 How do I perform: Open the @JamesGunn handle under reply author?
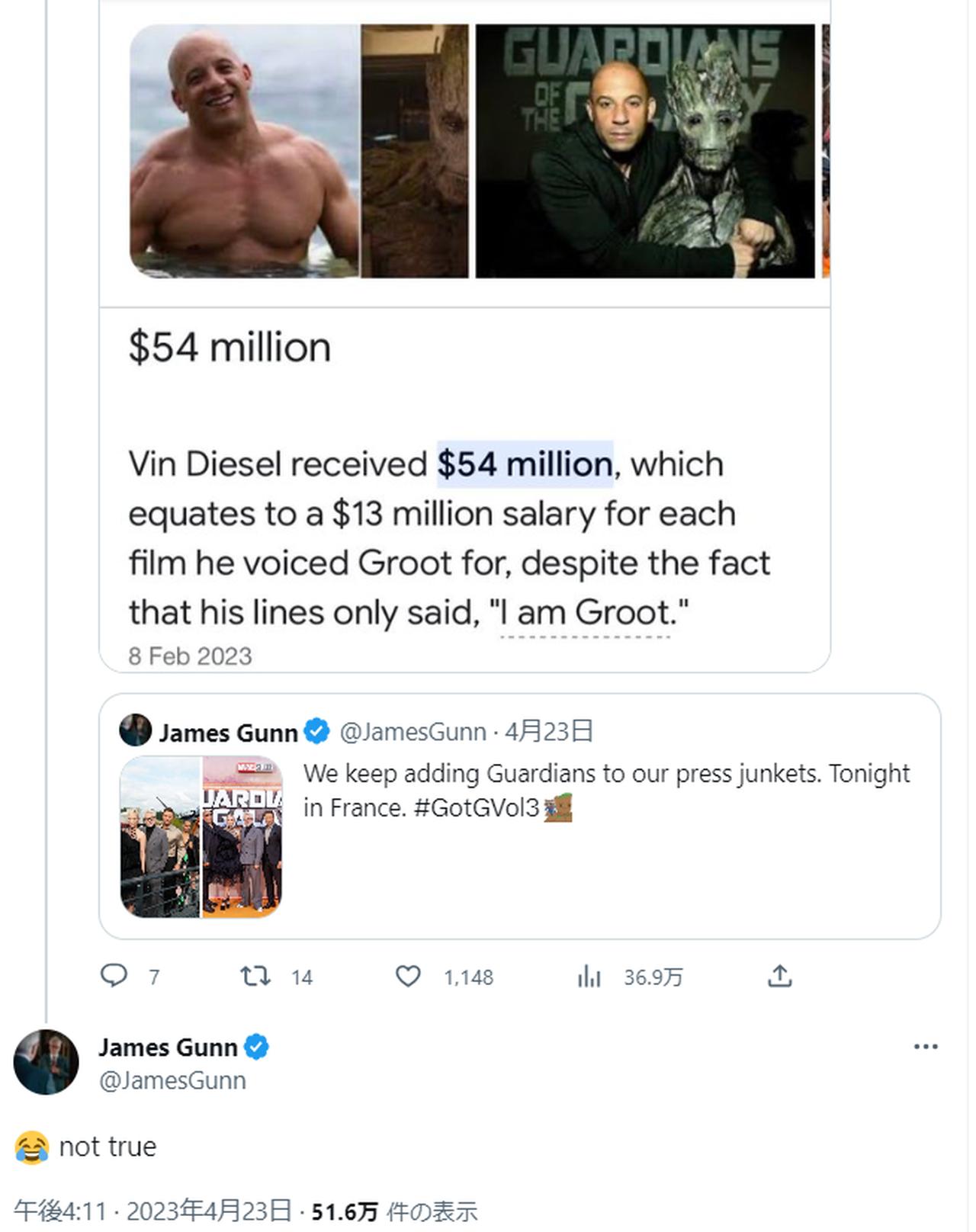[172, 1080]
